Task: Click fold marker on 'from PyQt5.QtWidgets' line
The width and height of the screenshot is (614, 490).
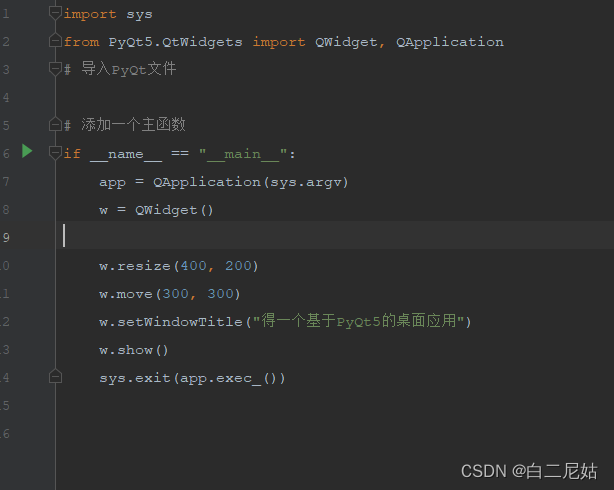Action: (x=55, y=42)
